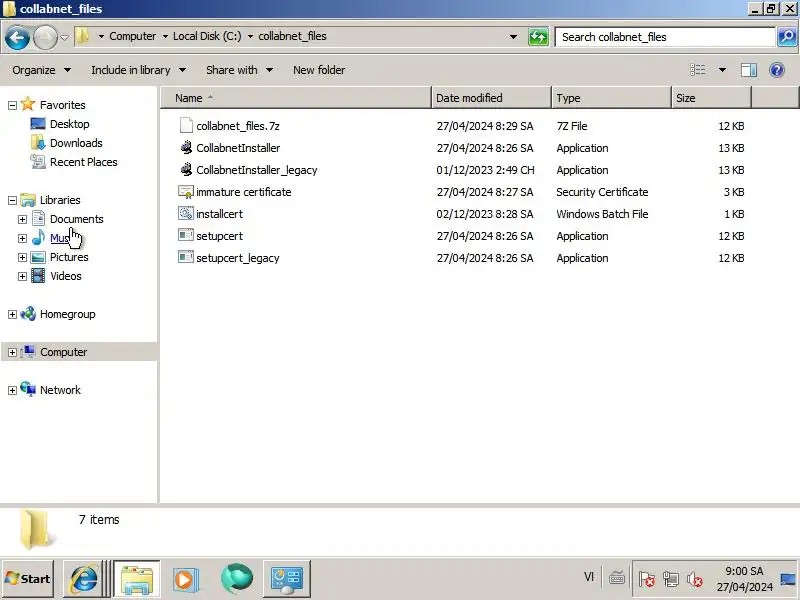Go back with the Back arrow button
The height and width of the screenshot is (600, 800).
point(17,37)
